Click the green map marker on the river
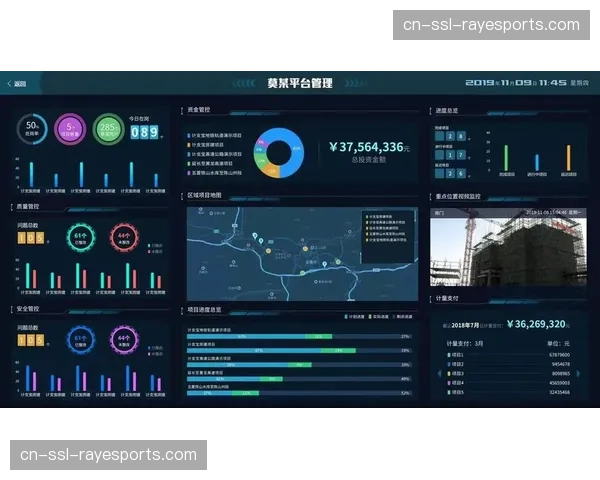 pos(302,273)
